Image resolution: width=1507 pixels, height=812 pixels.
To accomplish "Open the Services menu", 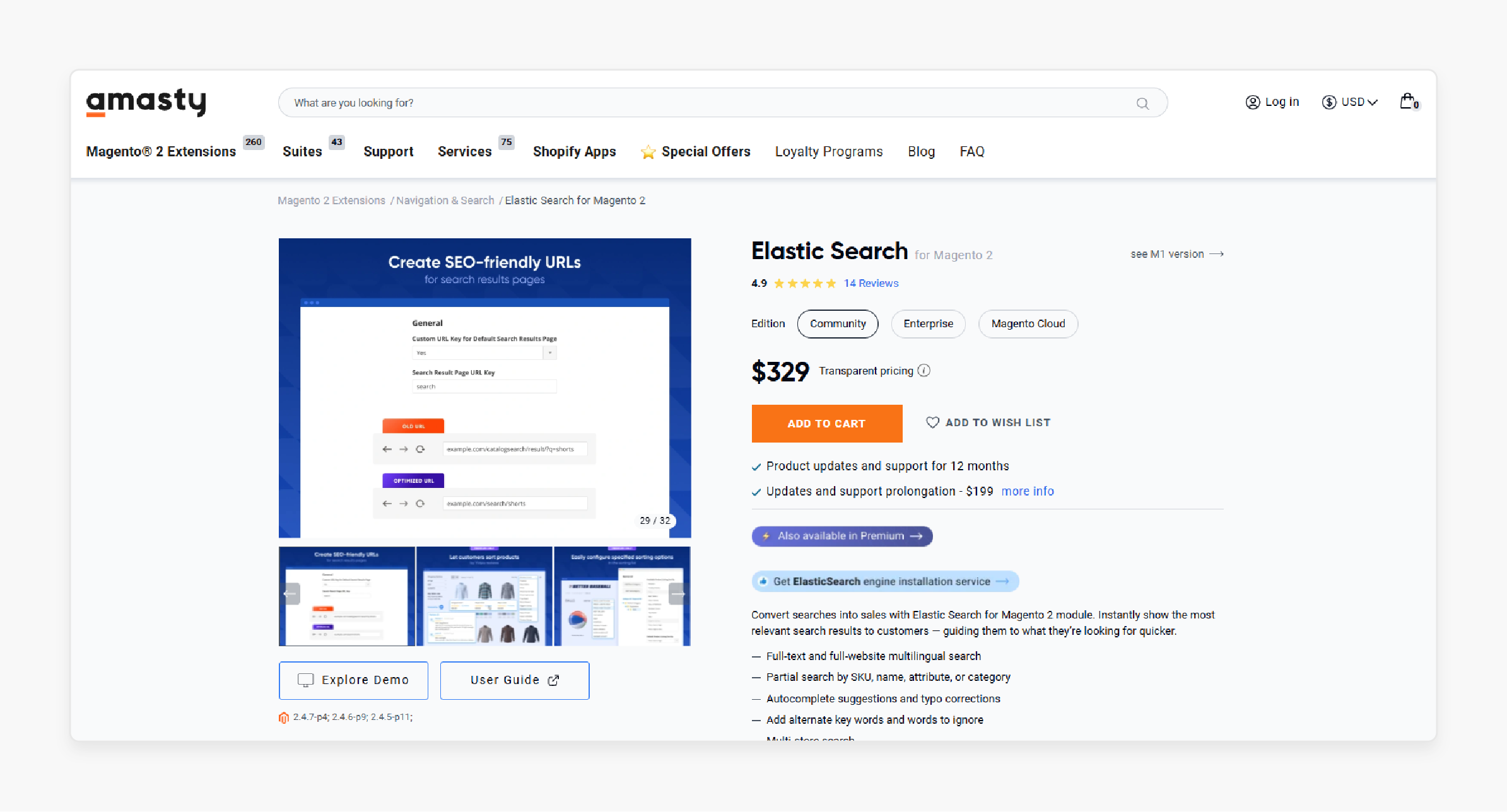I will pos(464,152).
